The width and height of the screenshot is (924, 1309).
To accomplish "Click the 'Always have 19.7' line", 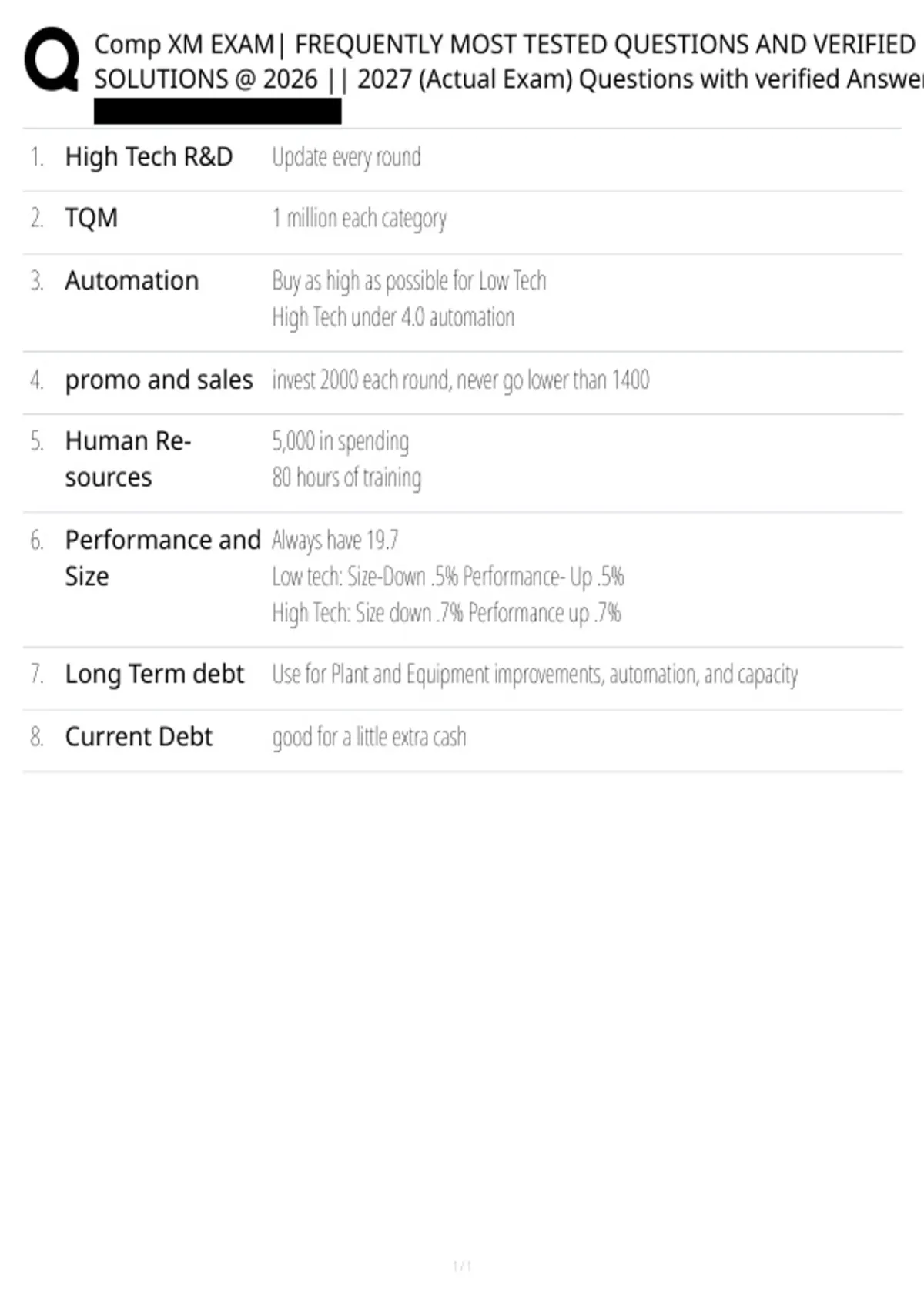I will pos(335,541).
